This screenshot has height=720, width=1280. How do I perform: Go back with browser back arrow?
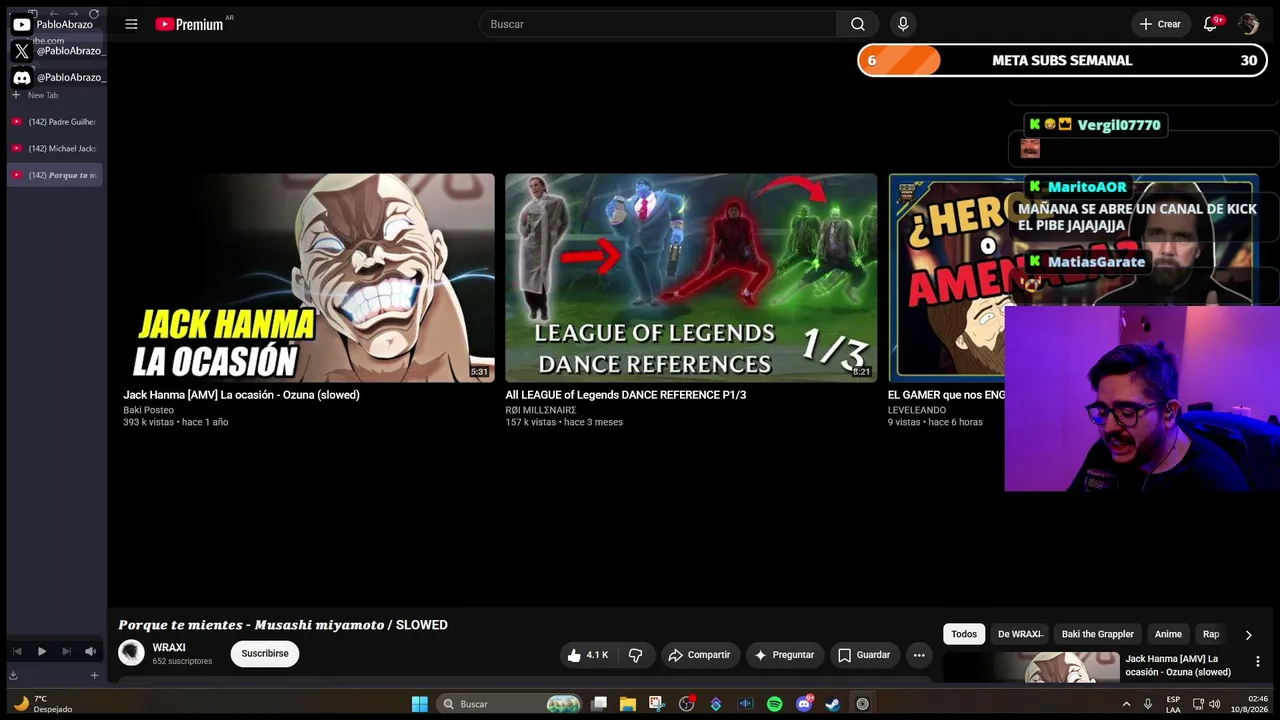coord(53,14)
